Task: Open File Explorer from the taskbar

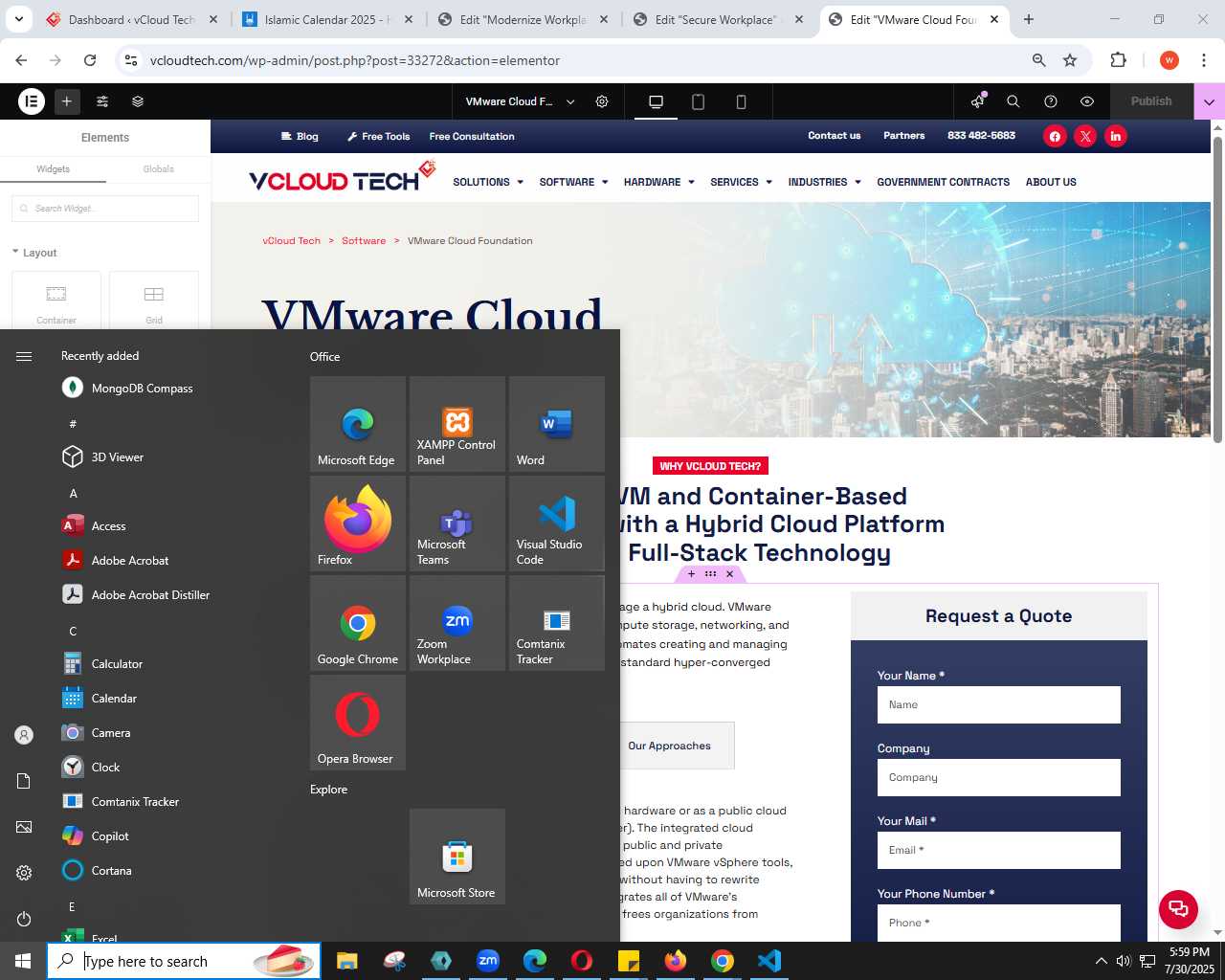Action: click(346, 961)
